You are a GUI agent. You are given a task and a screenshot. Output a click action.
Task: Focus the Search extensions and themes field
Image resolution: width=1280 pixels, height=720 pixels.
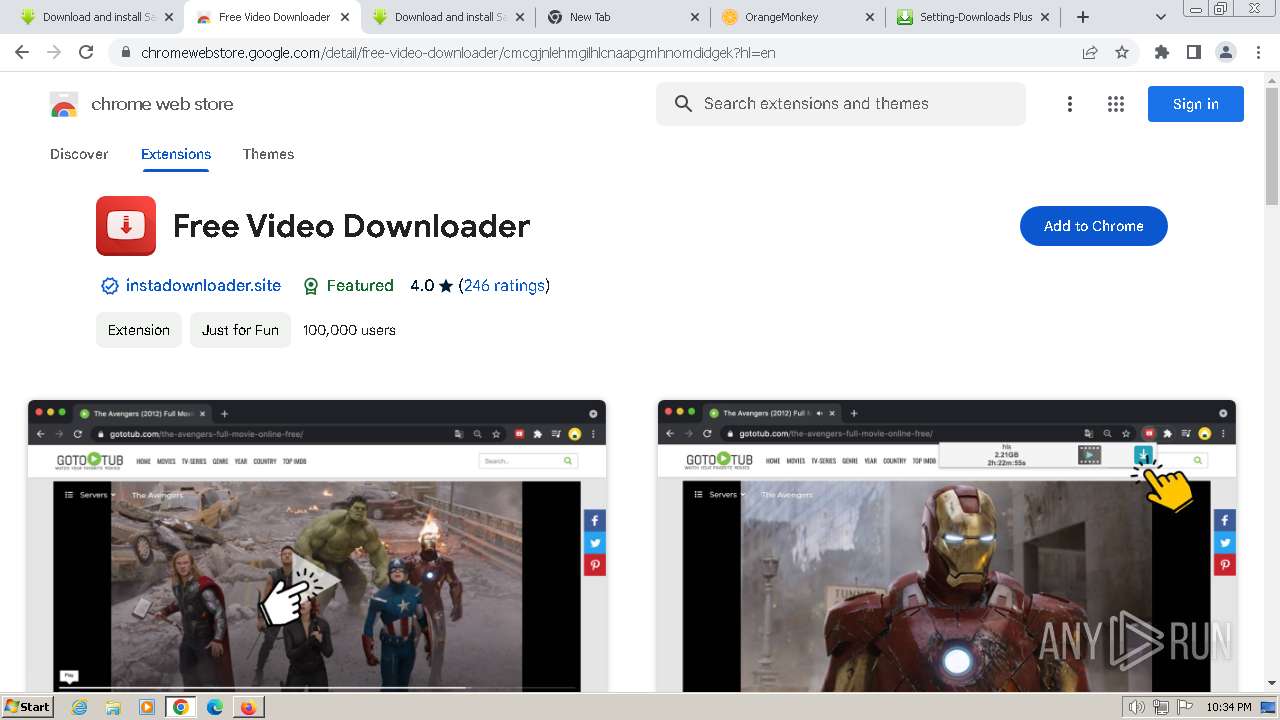tap(841, 104)
